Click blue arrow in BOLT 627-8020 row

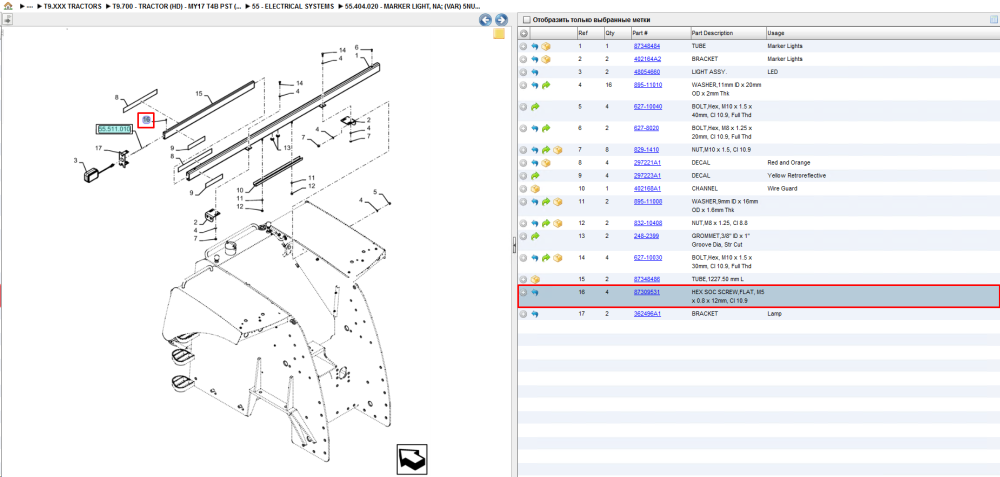click(x=534, y=129)
